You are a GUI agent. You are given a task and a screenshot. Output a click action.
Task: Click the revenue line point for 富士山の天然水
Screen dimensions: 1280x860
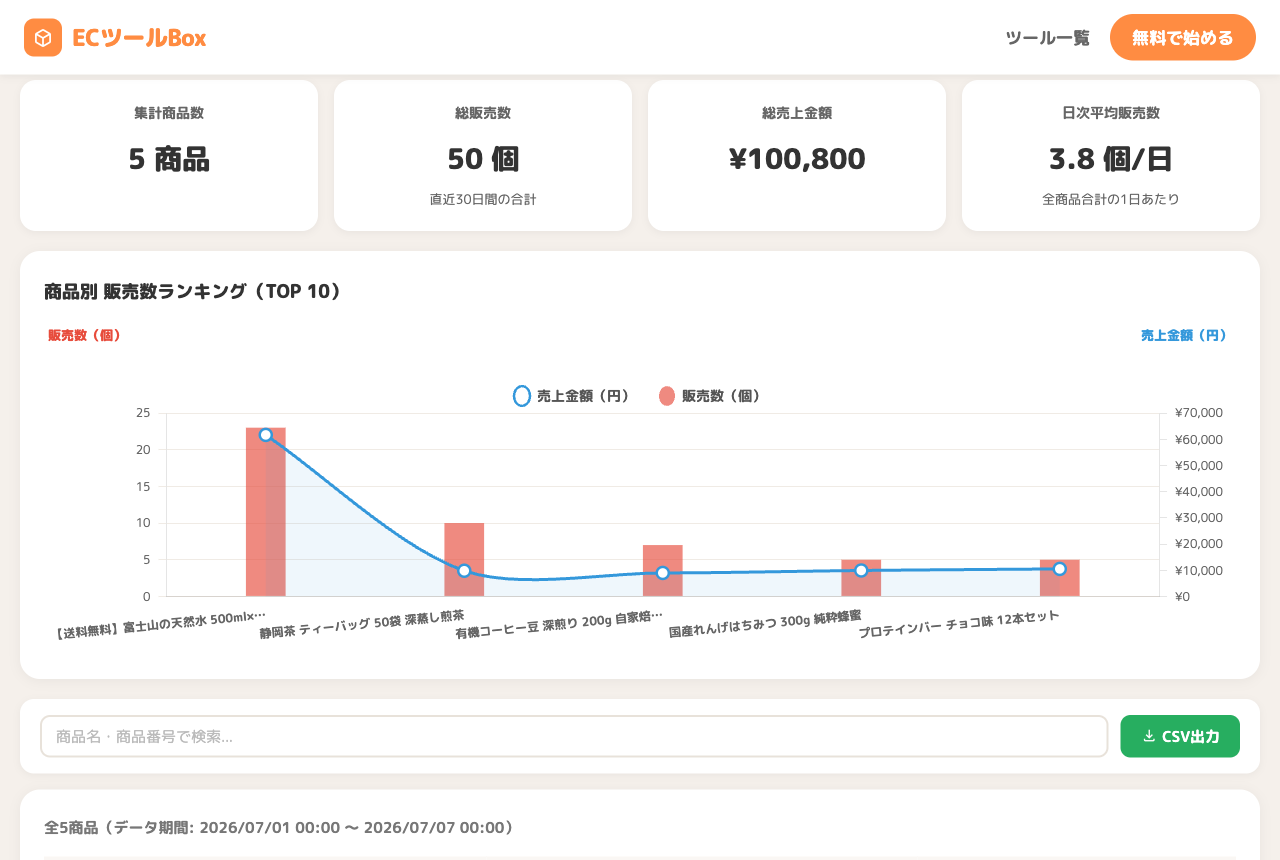(x=266, y=435)
